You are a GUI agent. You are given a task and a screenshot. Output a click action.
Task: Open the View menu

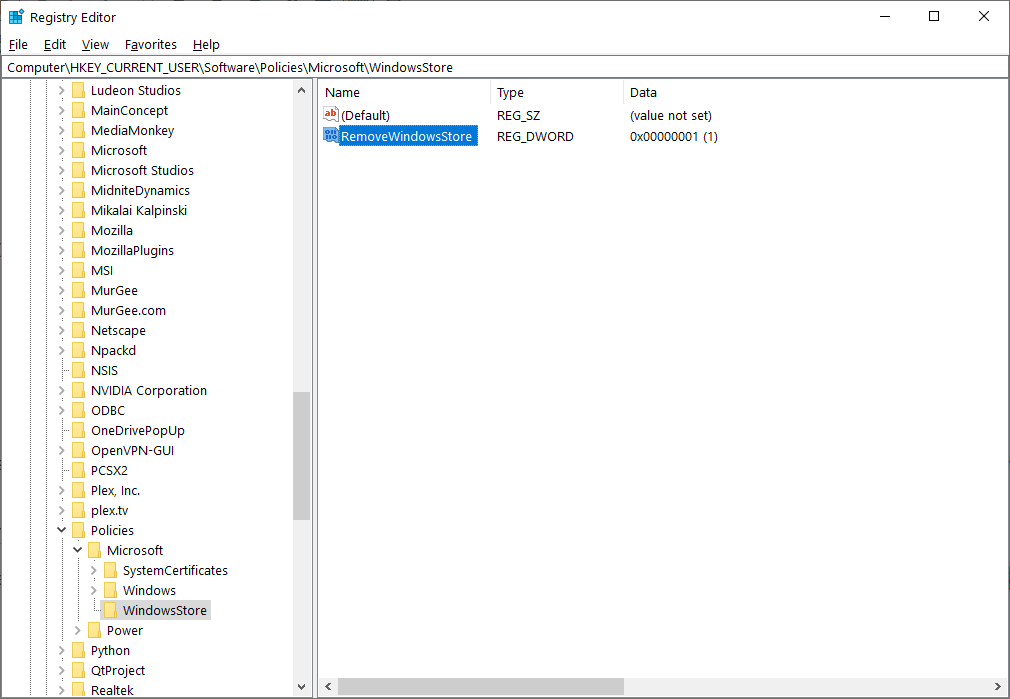tap(95, 45)
